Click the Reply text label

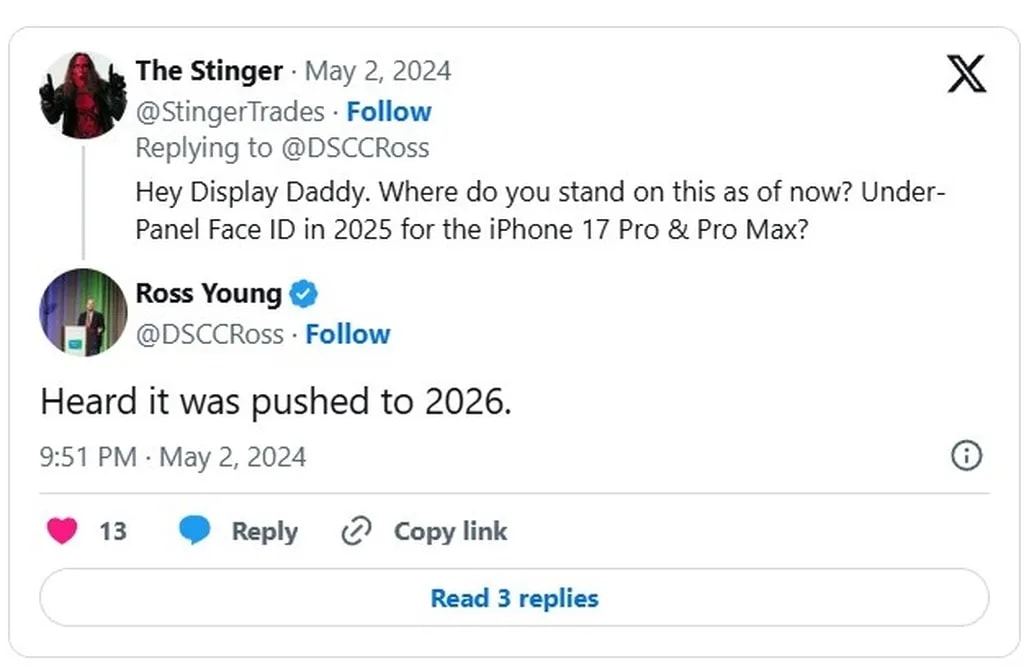(x=264, y=531)
